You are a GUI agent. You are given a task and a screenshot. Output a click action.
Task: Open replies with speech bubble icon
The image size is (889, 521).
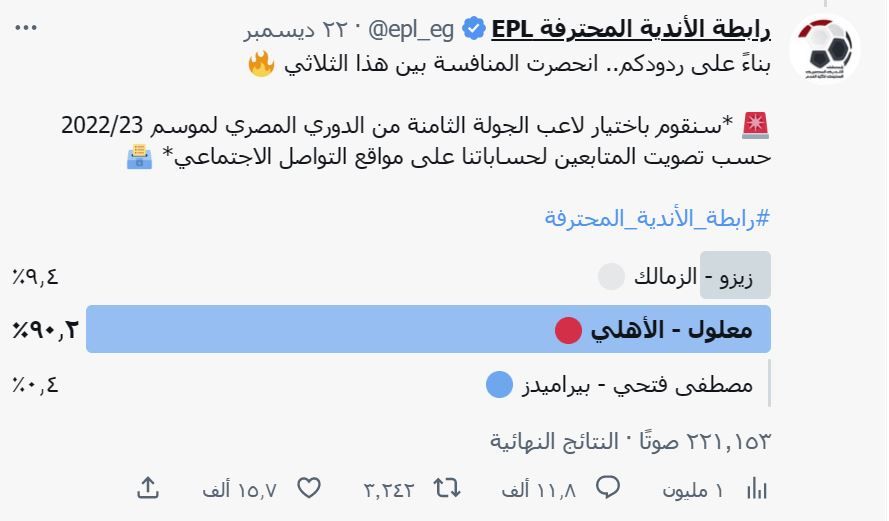pyautogui.click(x=608, y=488)
